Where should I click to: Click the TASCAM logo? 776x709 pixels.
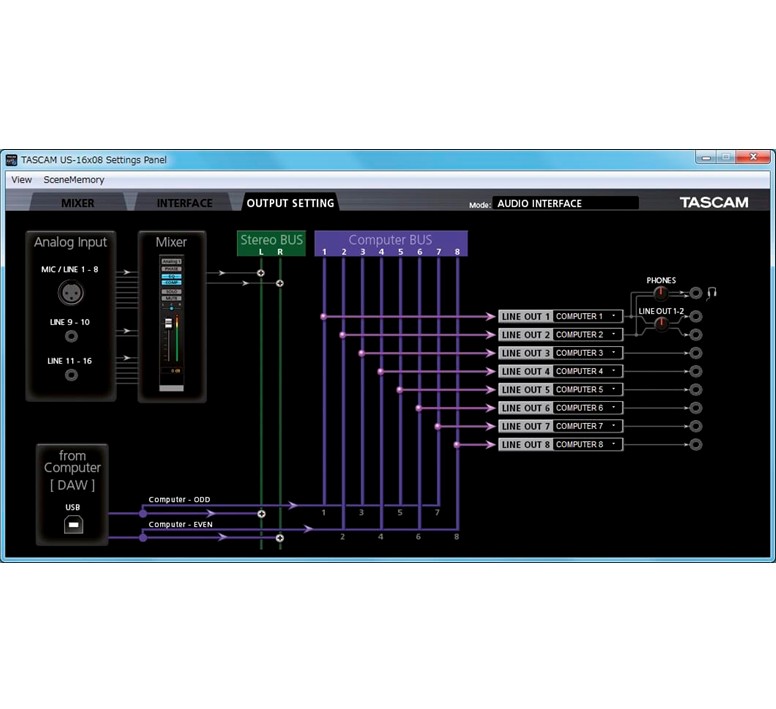pyautogui.click(x=713, y=203)
